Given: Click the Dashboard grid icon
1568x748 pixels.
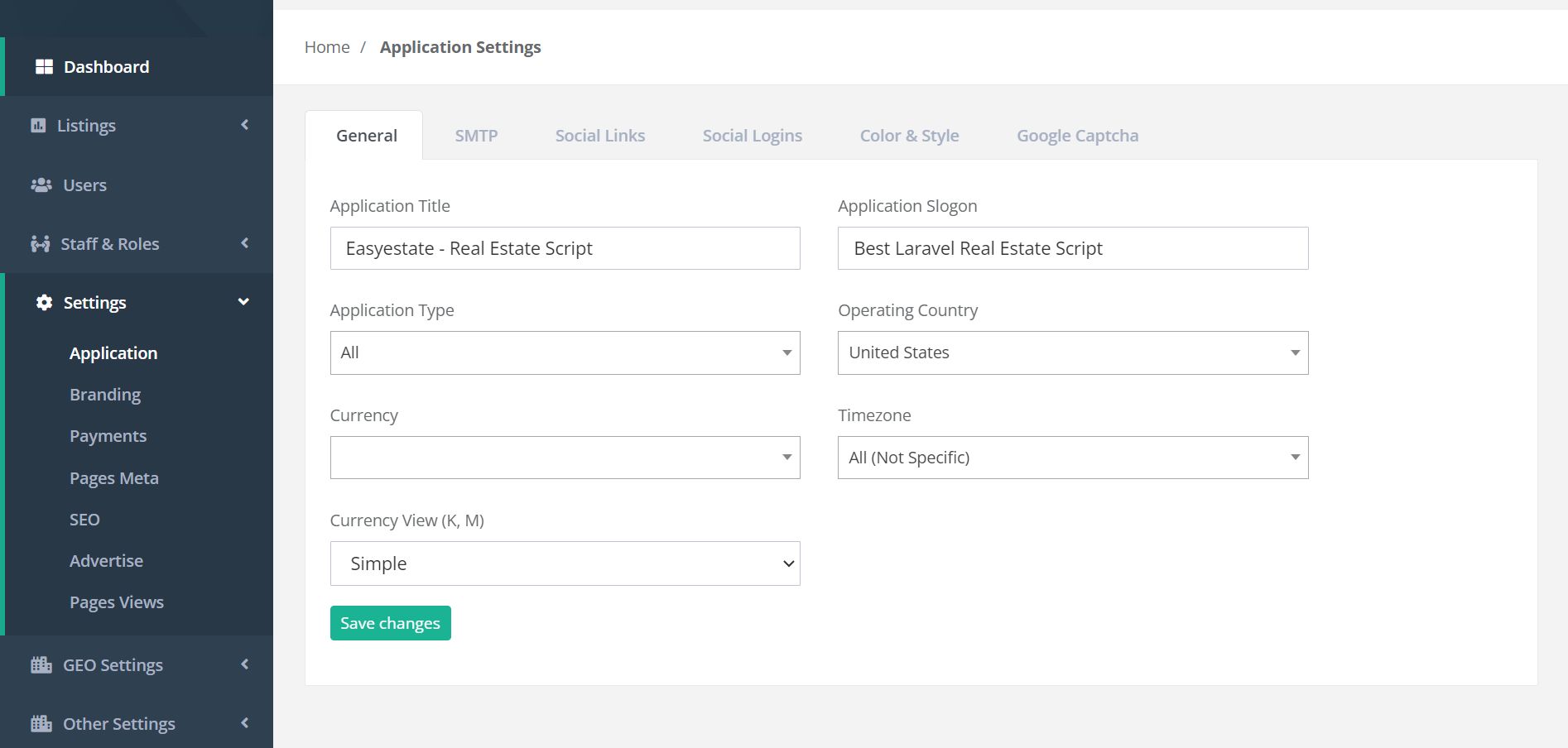Looking at the screenshot, I should point(44,67).
